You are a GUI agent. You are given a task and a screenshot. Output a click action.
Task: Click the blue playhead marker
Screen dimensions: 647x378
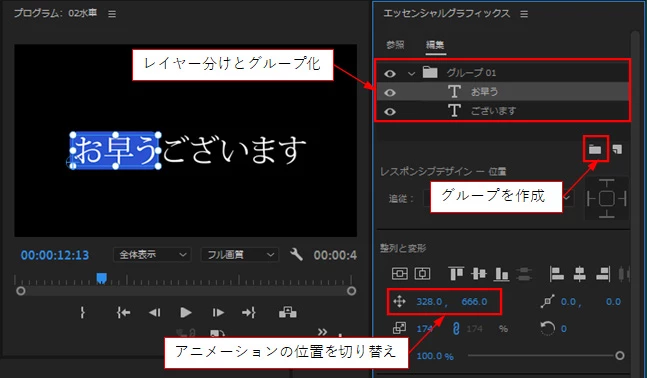pyautogui.click(x=102, y=278)
